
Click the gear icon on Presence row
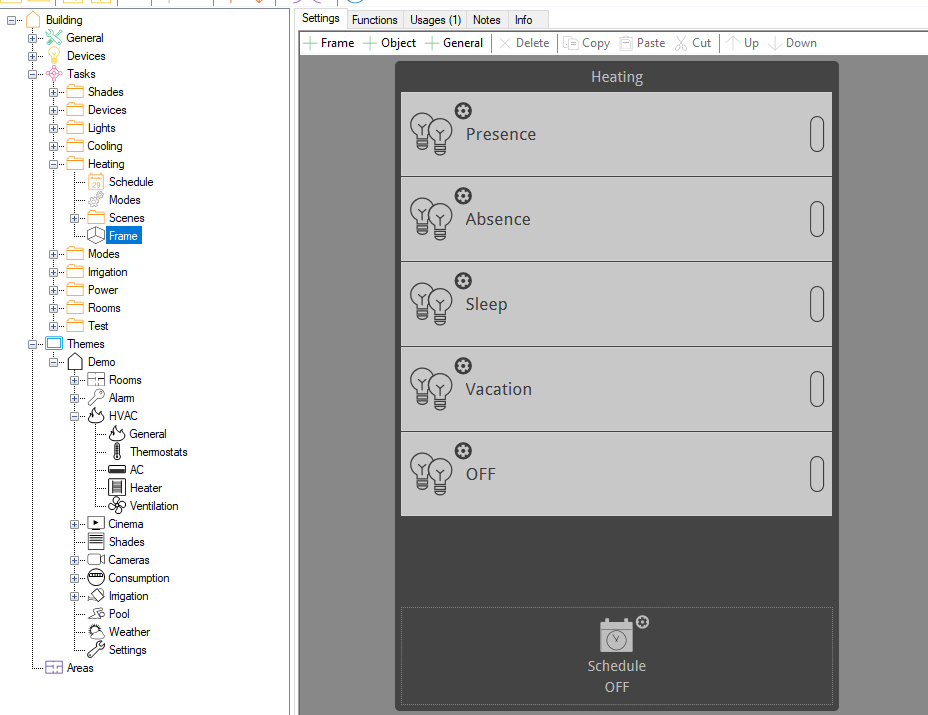click(x=463, y=111)
